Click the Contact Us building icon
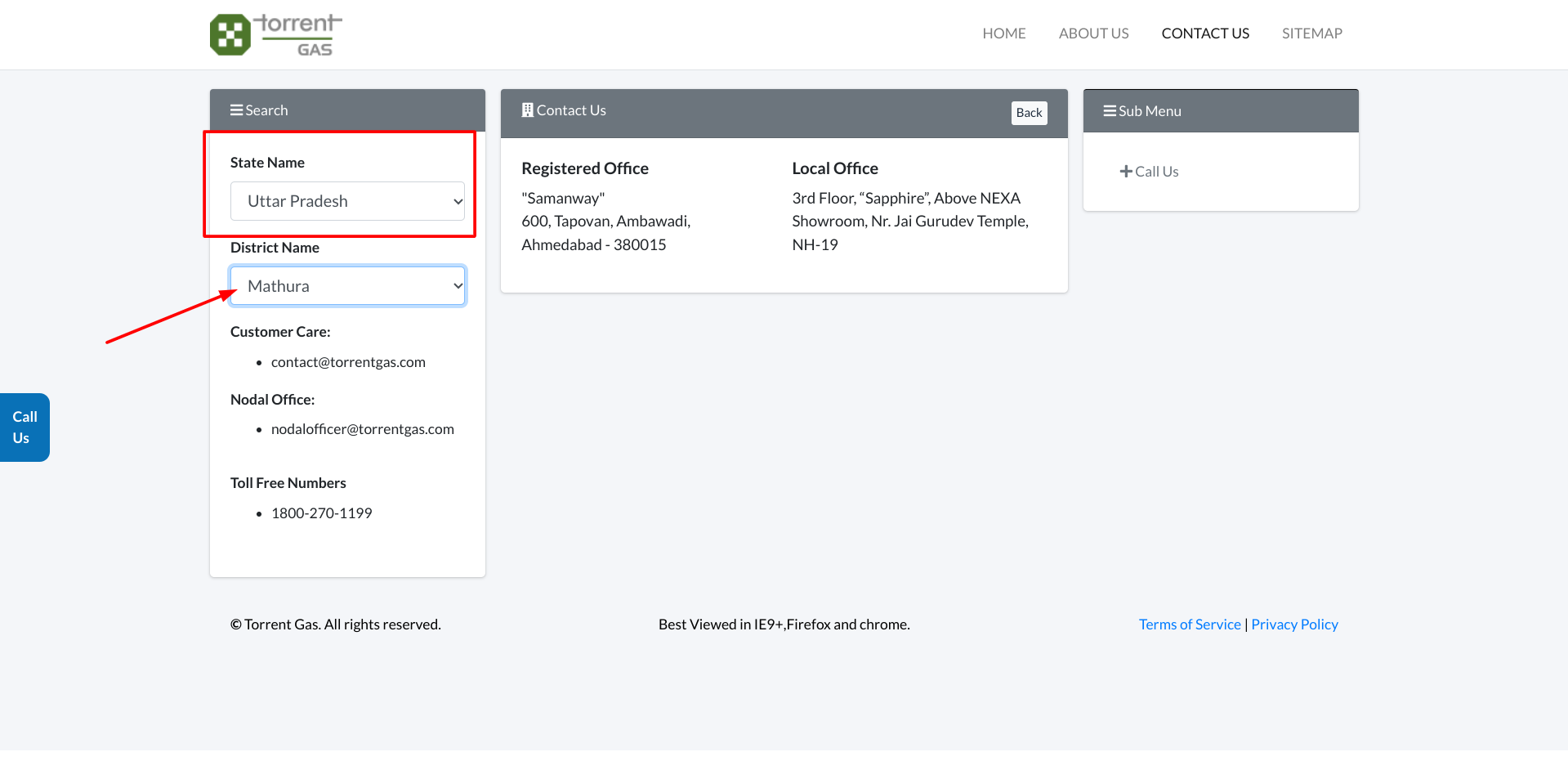The image size is (1568, 761). pos(528,110)
